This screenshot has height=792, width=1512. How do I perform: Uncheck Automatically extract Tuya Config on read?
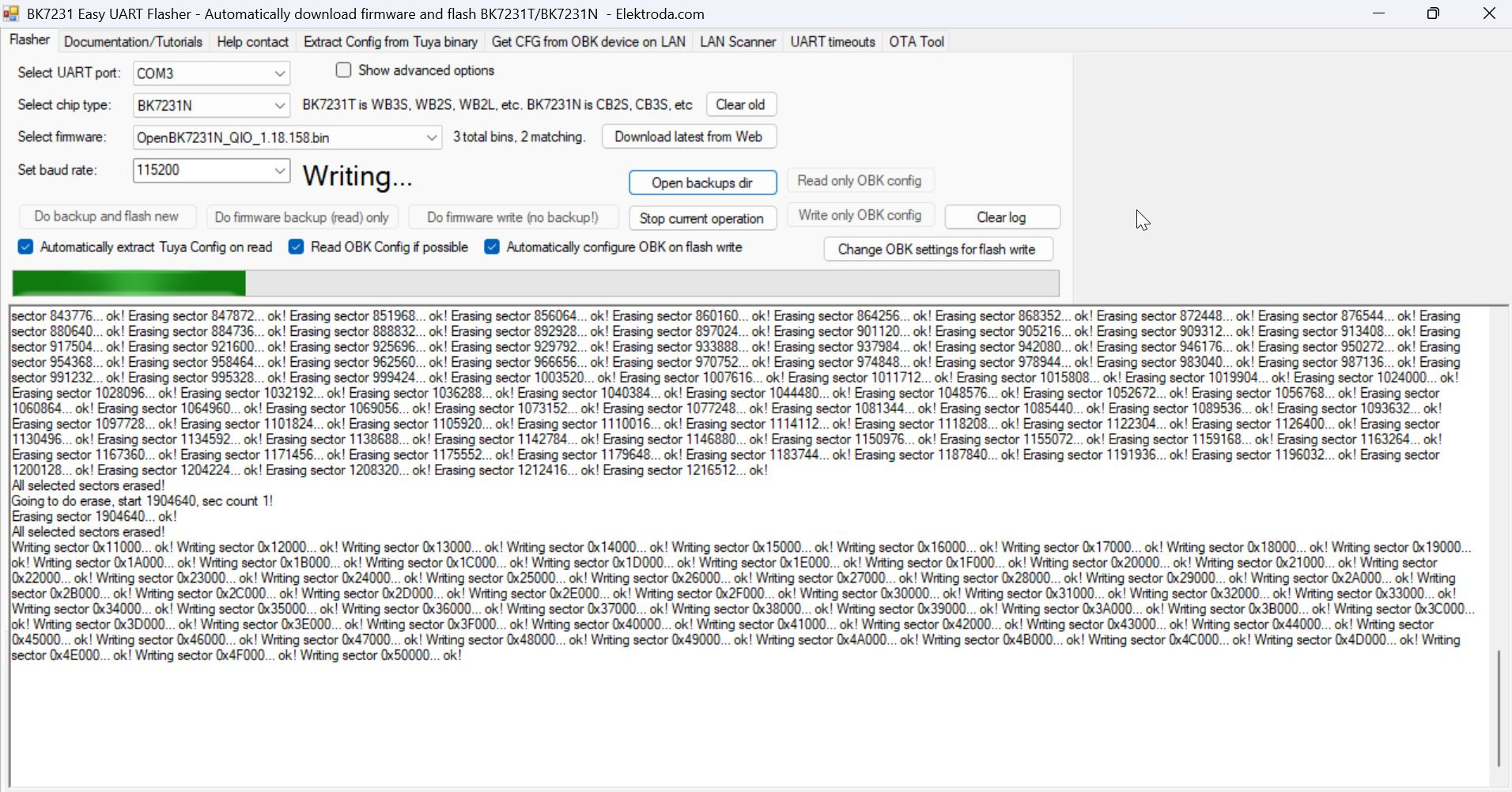(x=26, y=247)
